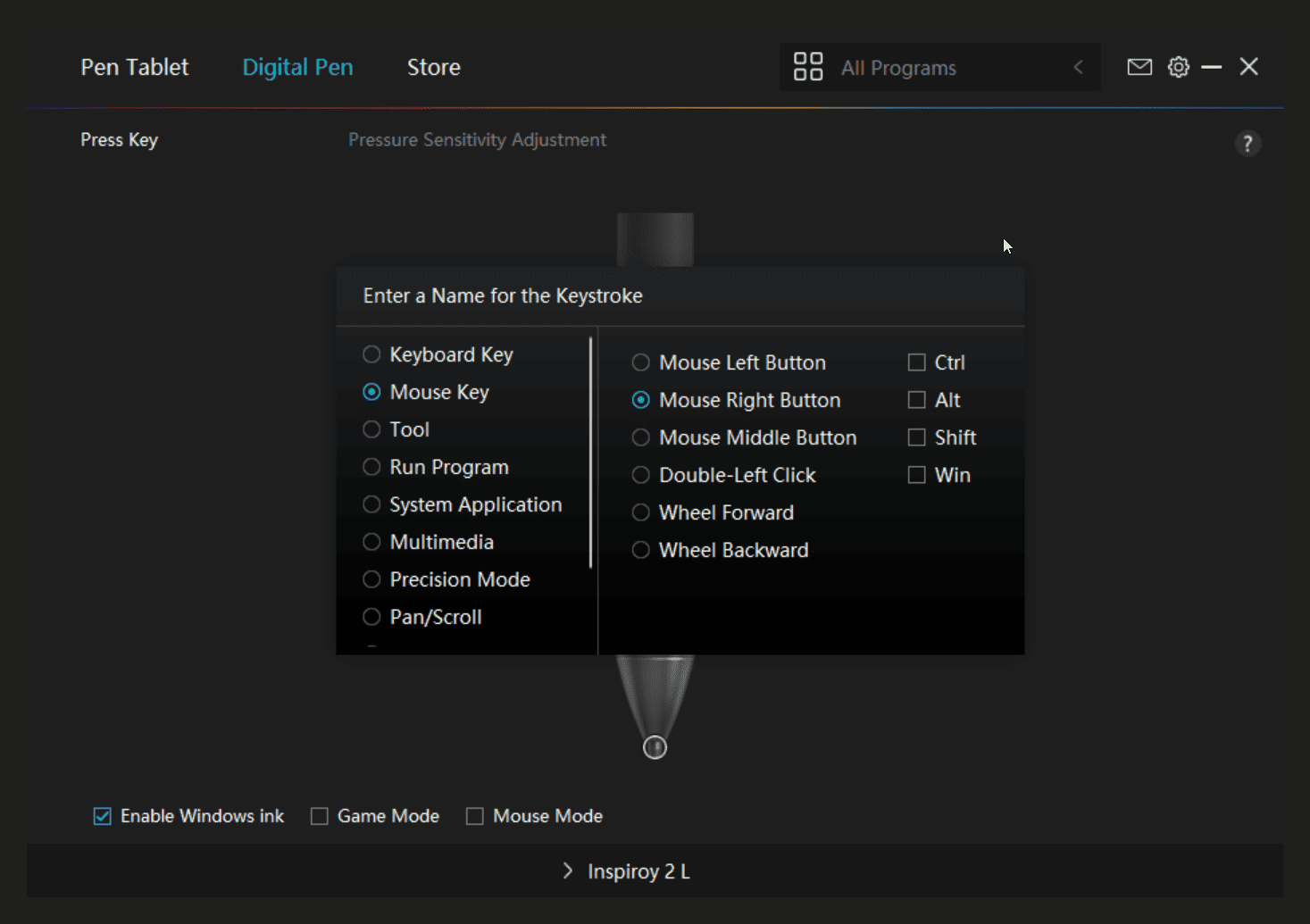This screenshot has height=924, width=1310.
Task: Open the mail messages icon
Action: (1139, 67)
